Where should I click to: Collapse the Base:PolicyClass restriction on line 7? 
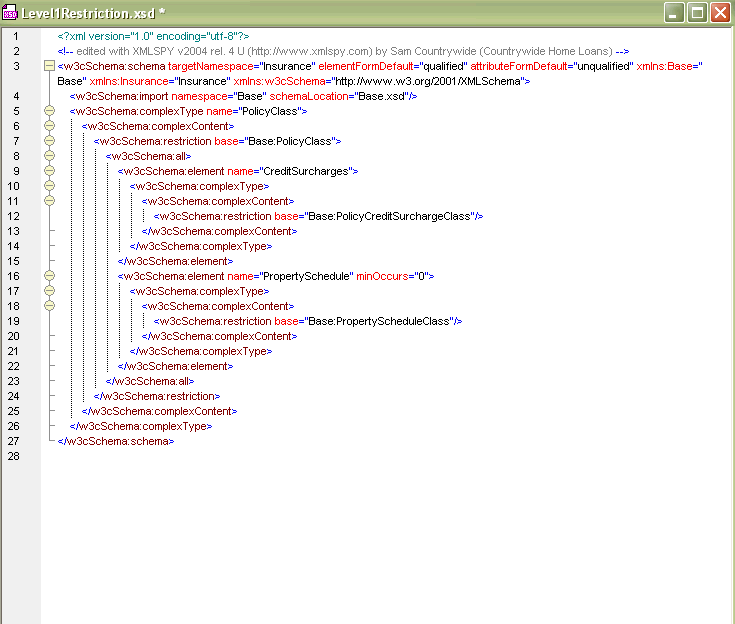click(49, 141)
